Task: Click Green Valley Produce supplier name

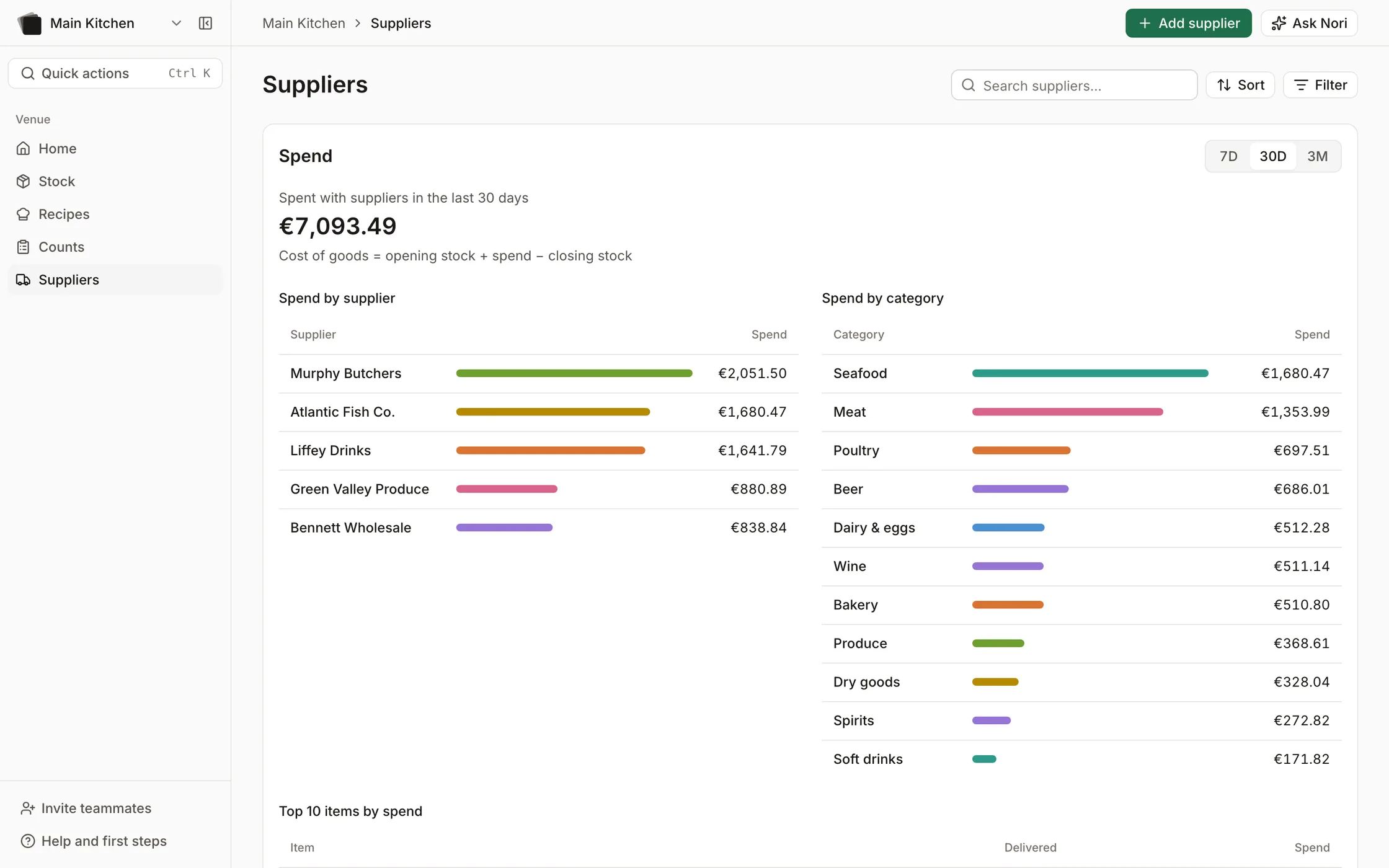Action: click(360, 489)
